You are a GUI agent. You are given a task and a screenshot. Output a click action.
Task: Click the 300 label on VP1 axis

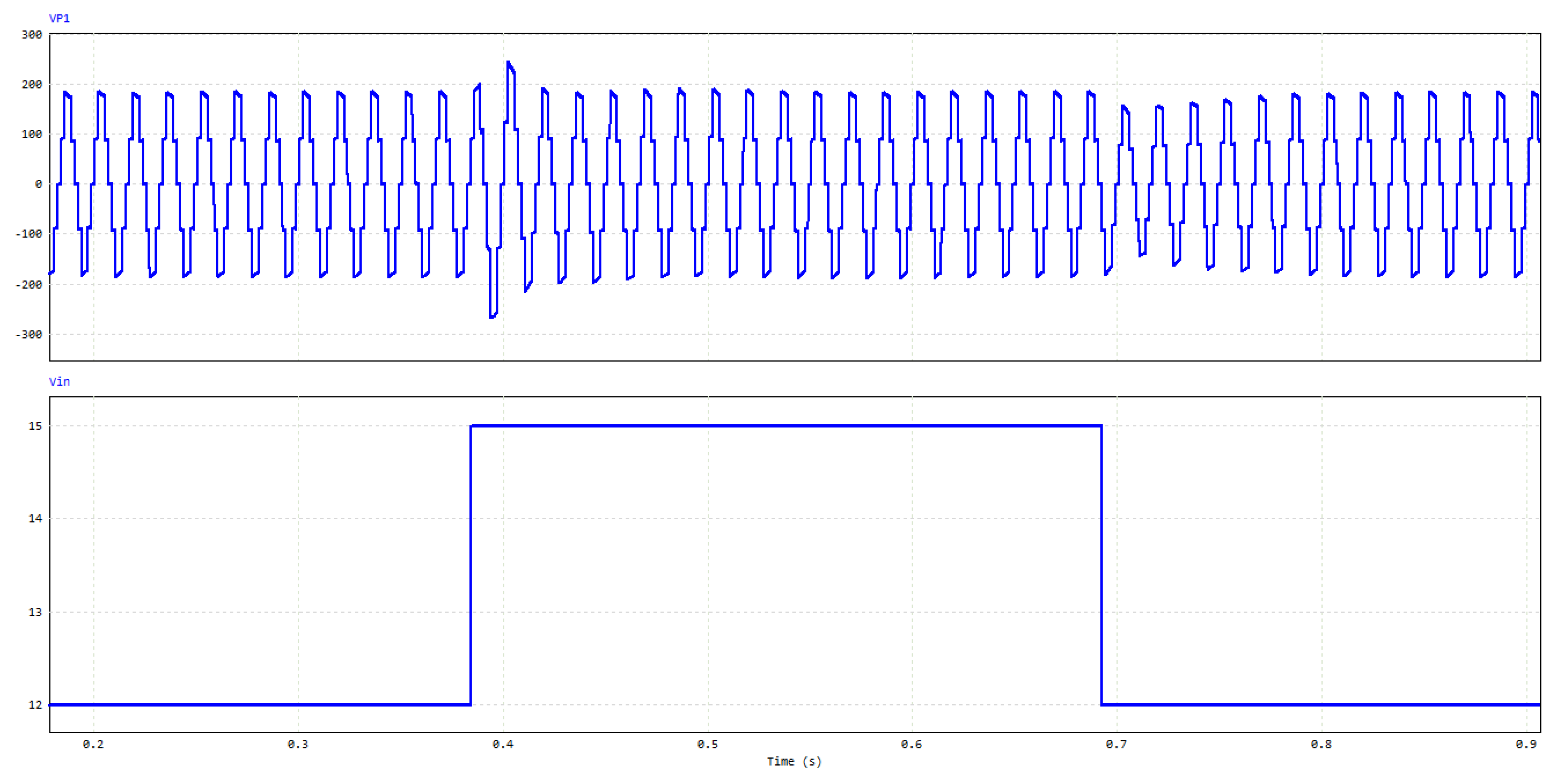(x=32, y=35)
